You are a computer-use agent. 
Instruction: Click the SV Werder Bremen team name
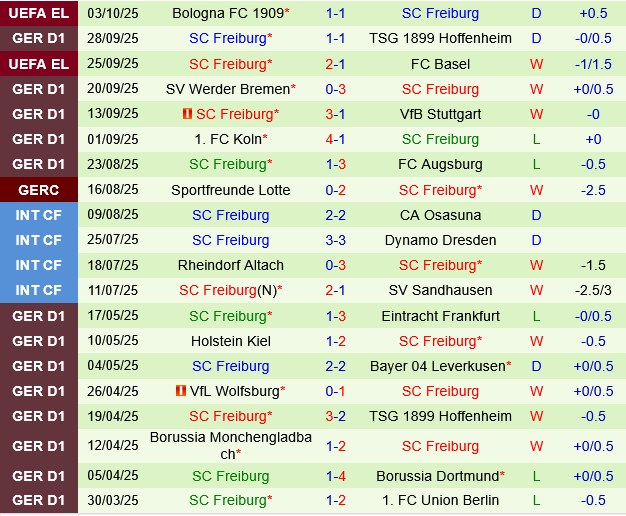click(x=227, y=89)
